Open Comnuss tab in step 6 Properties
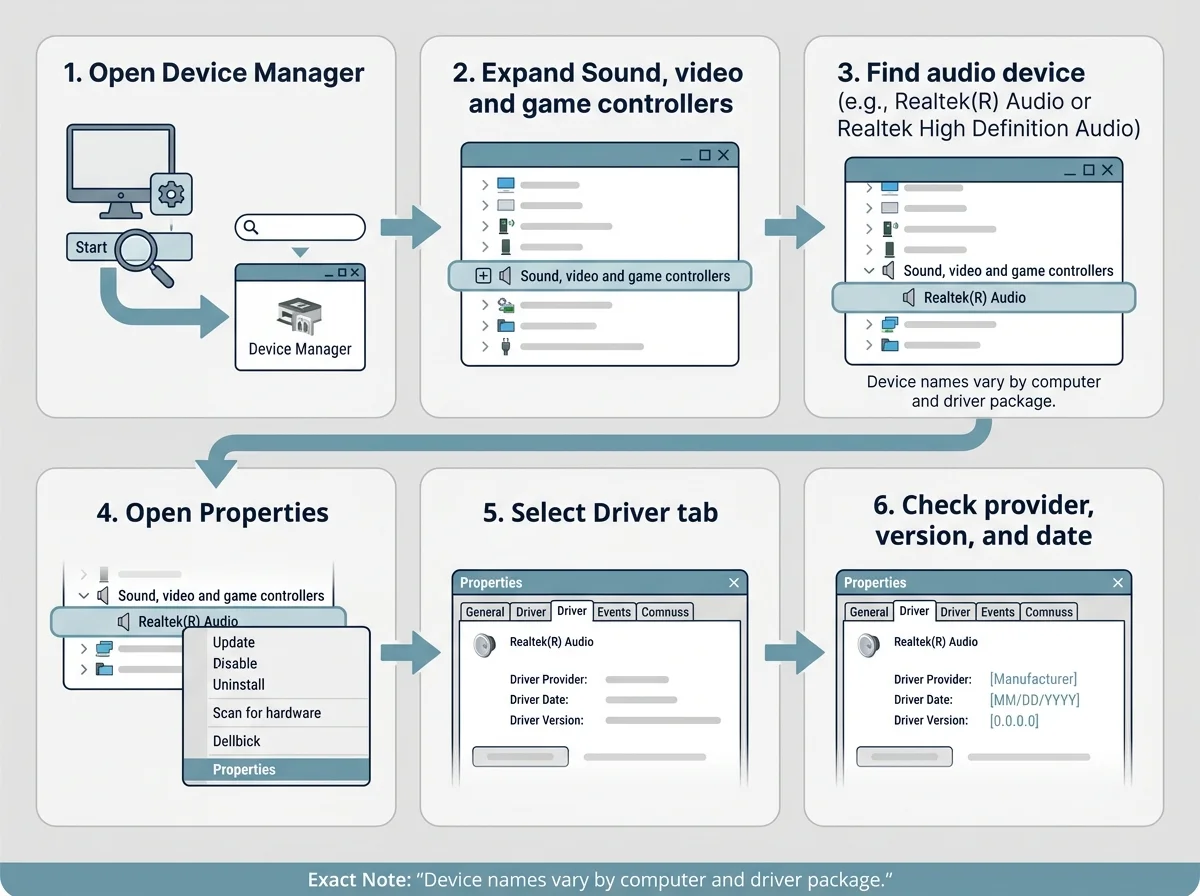 1049,612
